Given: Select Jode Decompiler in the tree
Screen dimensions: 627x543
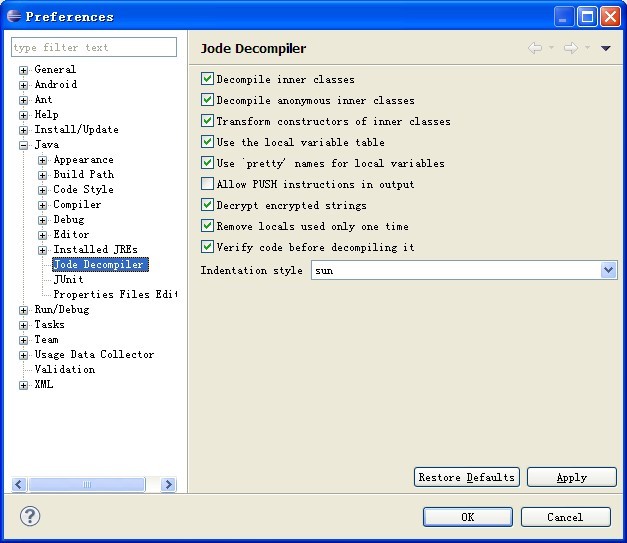Looking at the screenshot, I should 100,264.
